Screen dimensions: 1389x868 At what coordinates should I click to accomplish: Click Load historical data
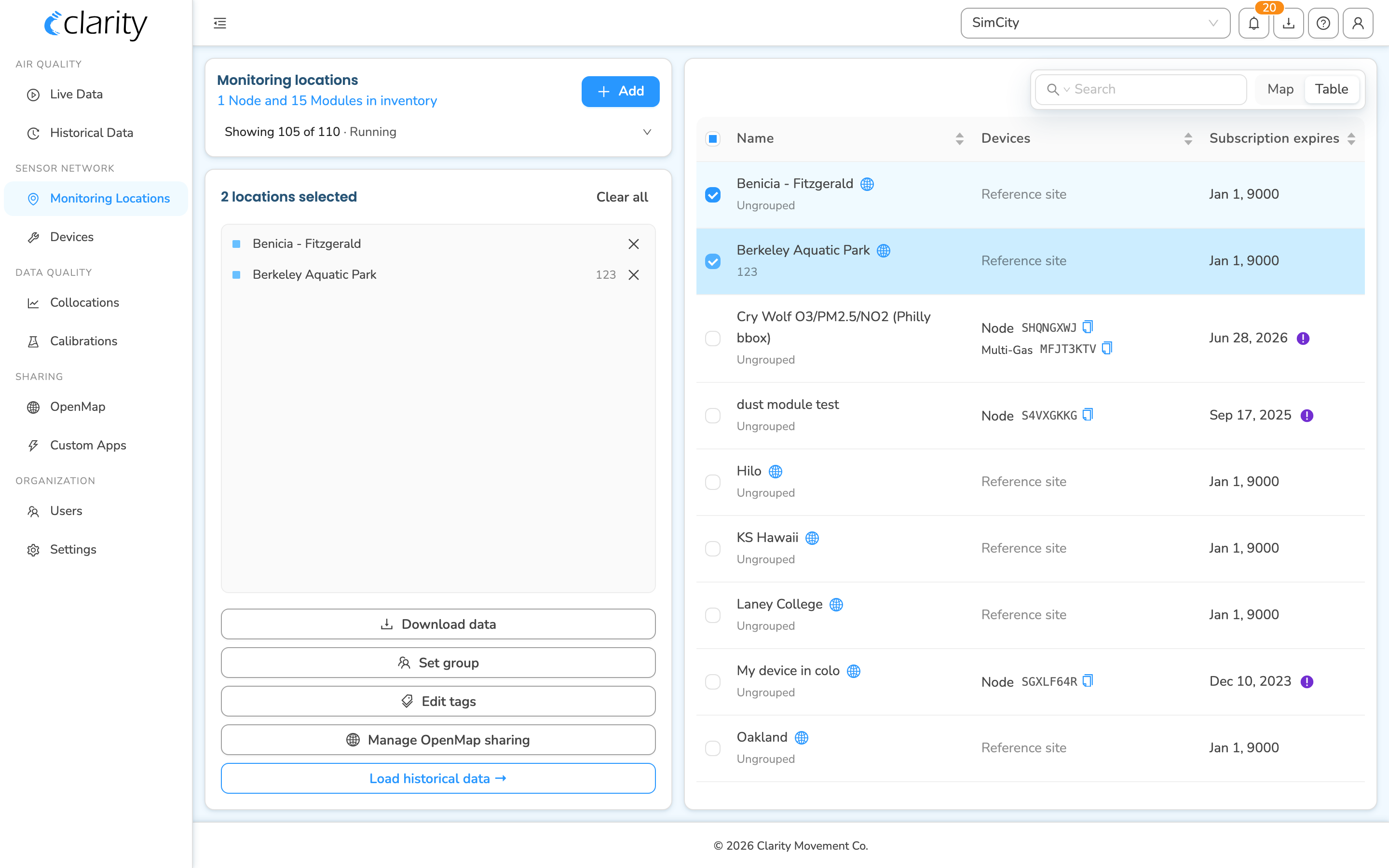(x=438, y=778)
